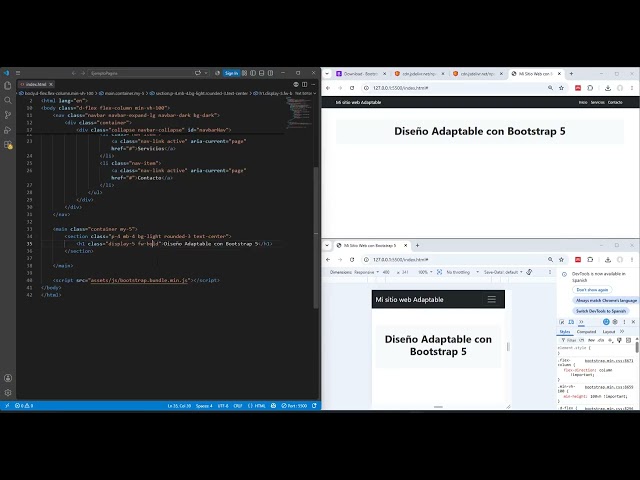640x480 pixels.
Task: Open the remote window indicator in VS Code status bar
Action: pyautogui.click(x=7, y=406)
